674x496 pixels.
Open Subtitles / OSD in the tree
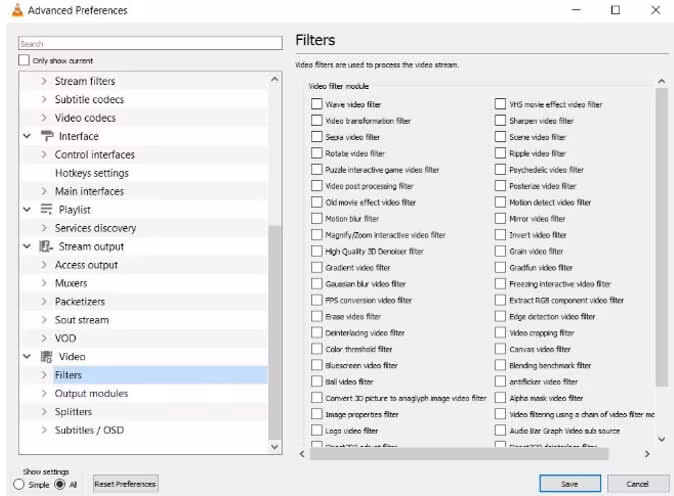89,430
